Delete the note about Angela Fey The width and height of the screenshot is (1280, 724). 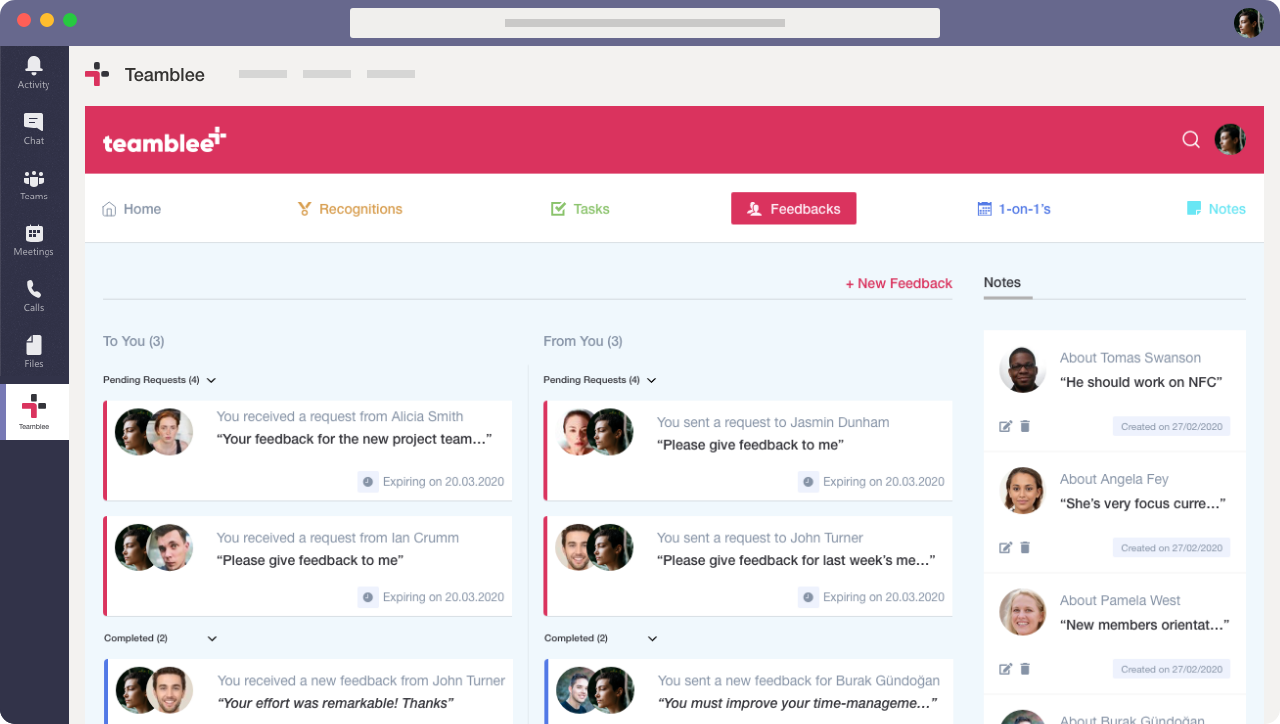pyautogui.click(x=1025, y=548)
